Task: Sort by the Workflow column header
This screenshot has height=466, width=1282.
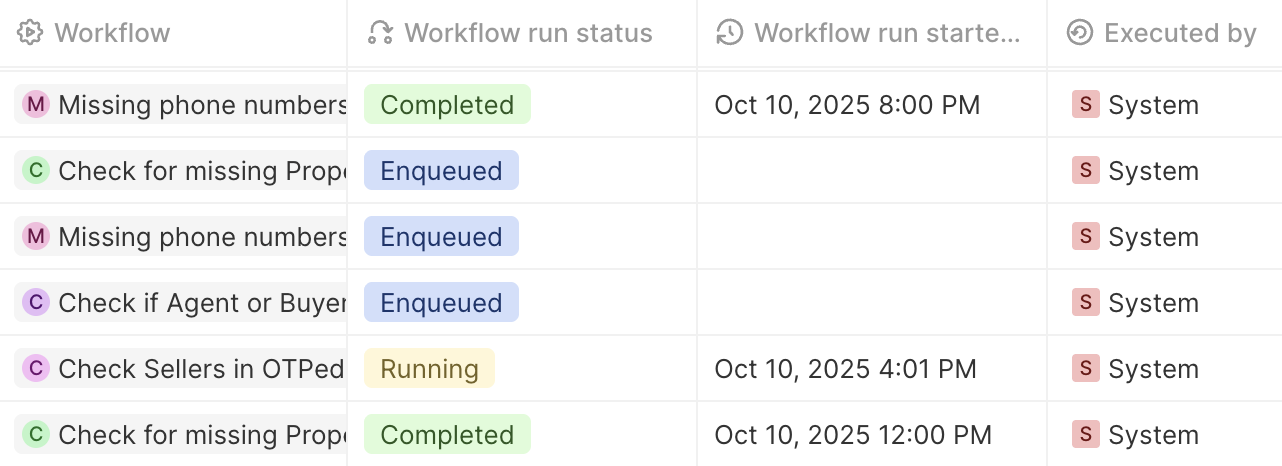Action: pyautogui.click(x=112, y=33)
